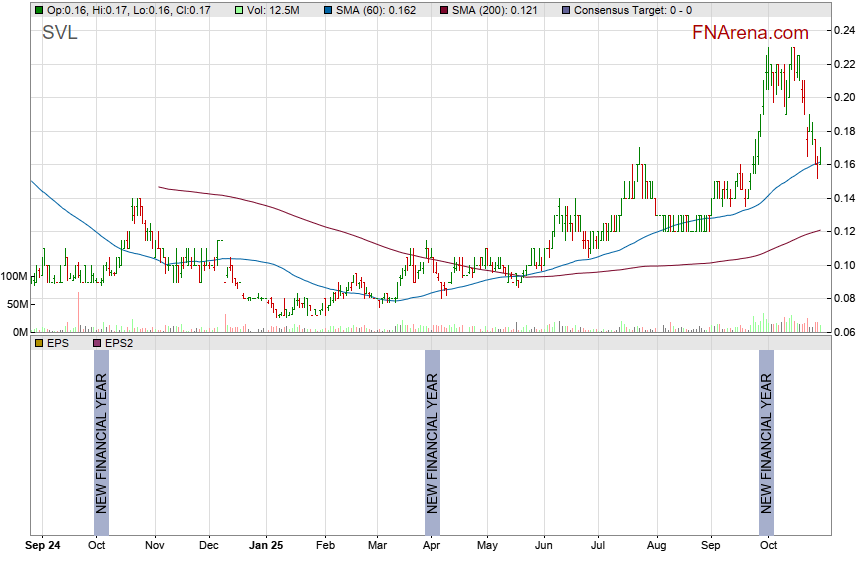Click the SMA (200): 0.121 legend text
Screen dimensions: 859x566
(x=500, y=9)
